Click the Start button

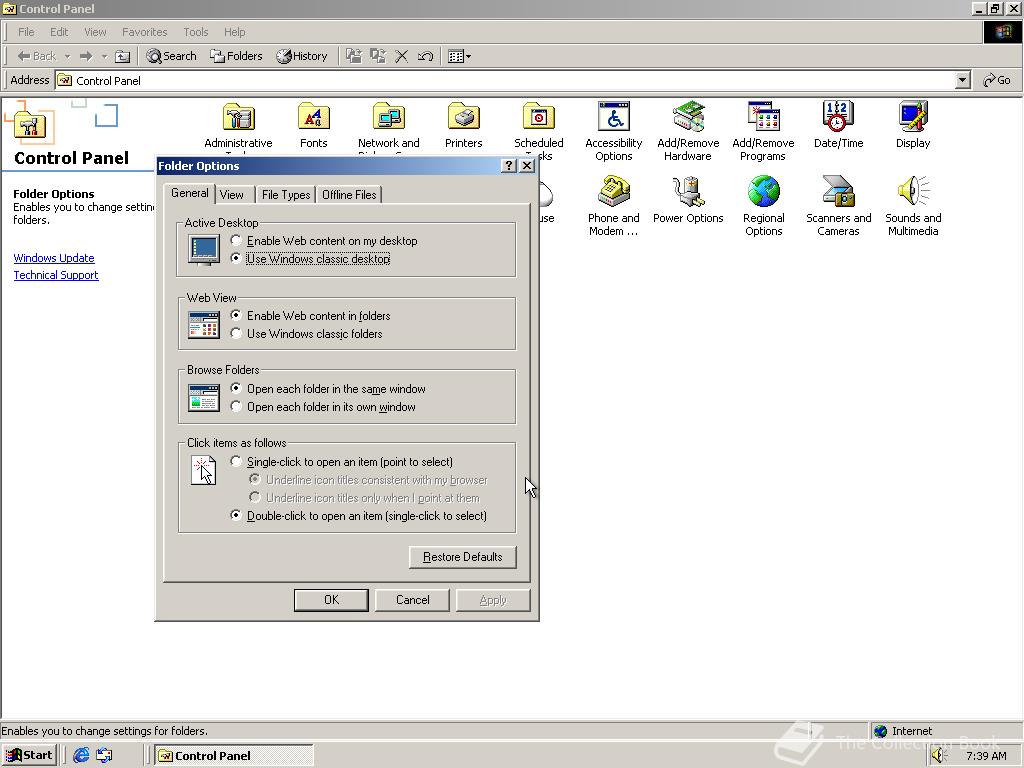[x=29, y=756]
